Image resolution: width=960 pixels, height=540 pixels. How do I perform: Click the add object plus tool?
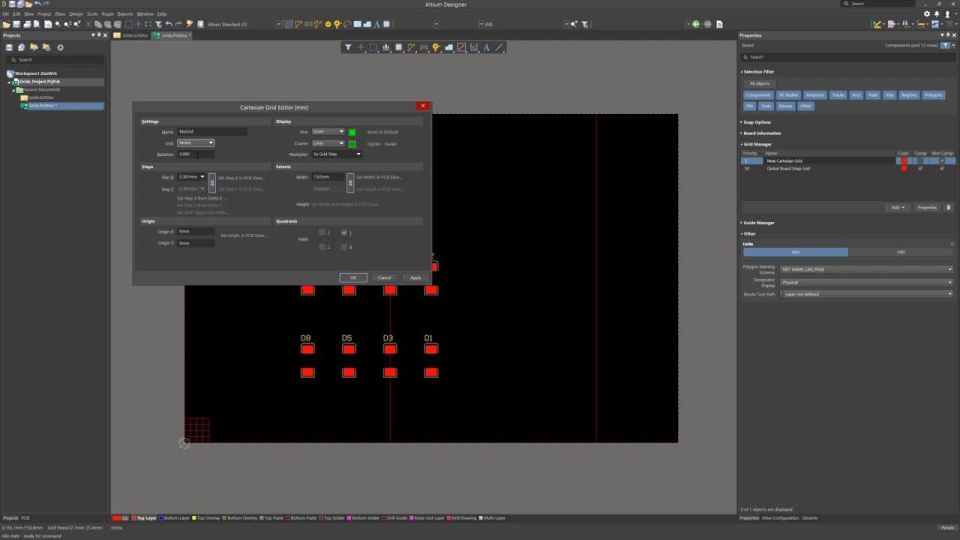tap(361, 47)
